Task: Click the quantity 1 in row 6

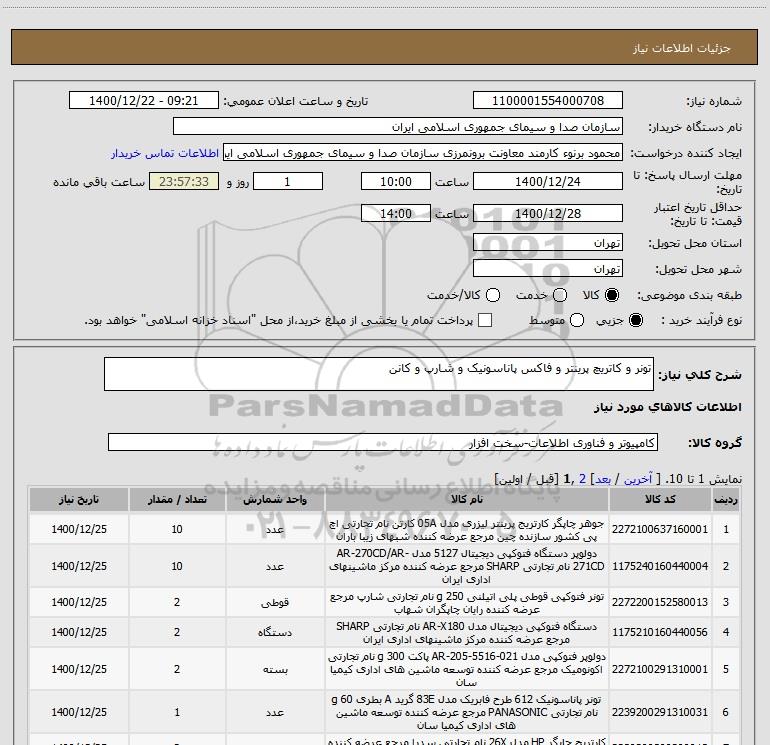Action: [x=177, y=712]
